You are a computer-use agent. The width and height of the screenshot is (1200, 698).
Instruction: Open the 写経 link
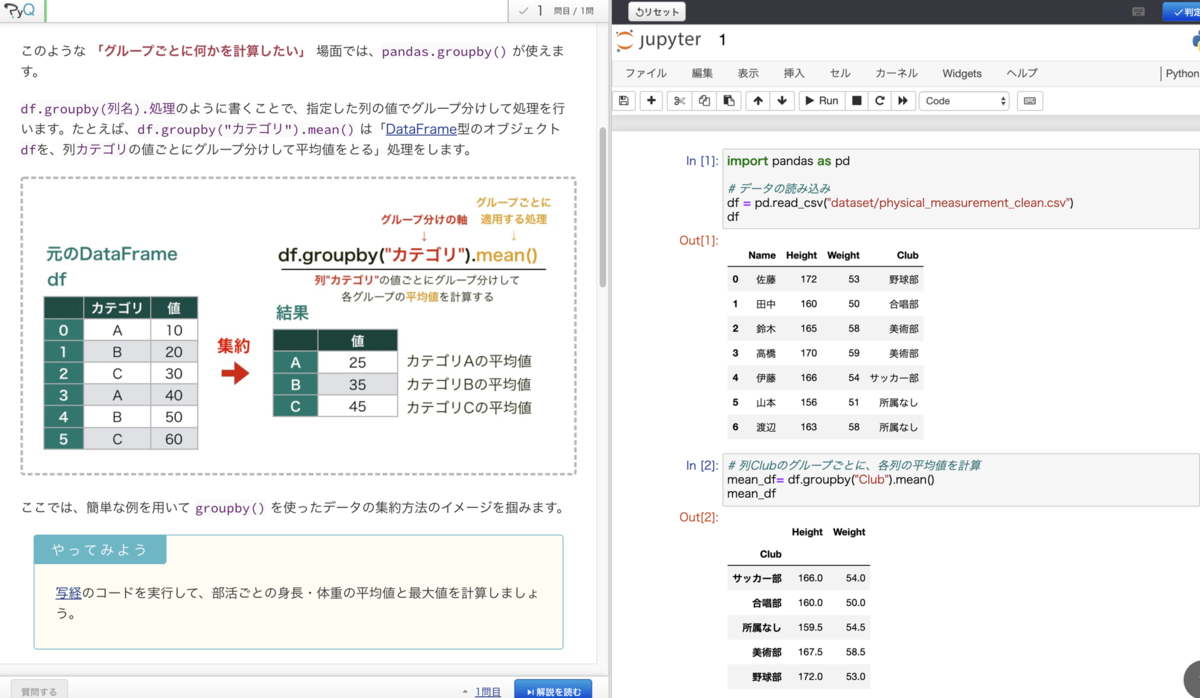pyautogui.click(x=69, y=593)
